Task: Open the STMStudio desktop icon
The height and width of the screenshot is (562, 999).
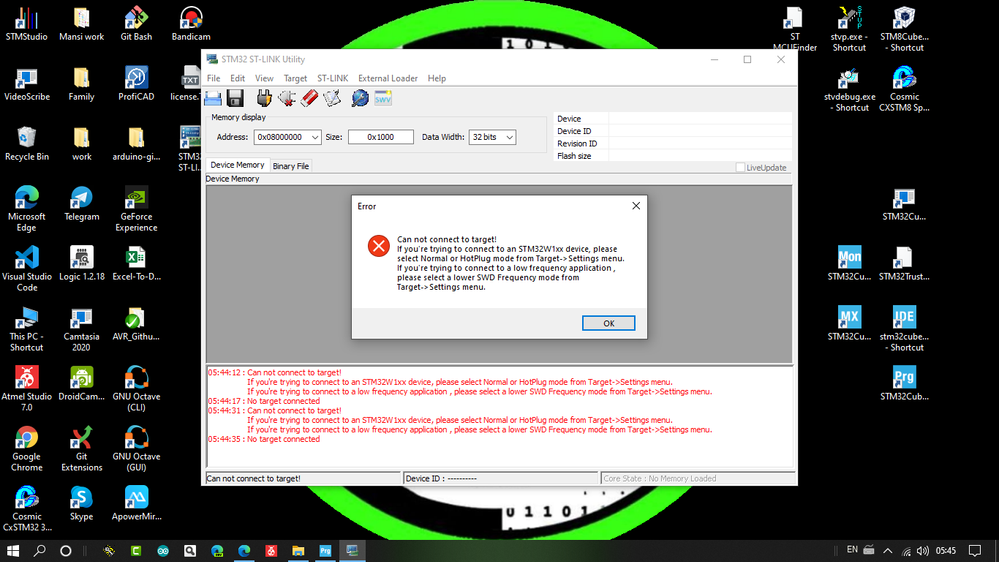Action: 26,24
